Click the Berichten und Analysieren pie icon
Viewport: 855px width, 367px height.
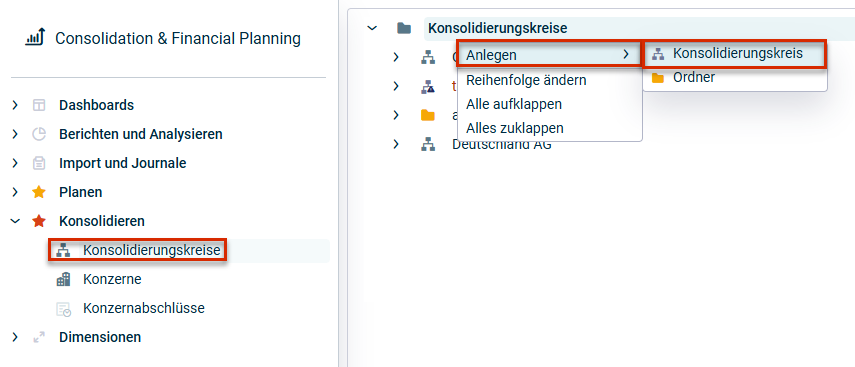coord(39,134)
